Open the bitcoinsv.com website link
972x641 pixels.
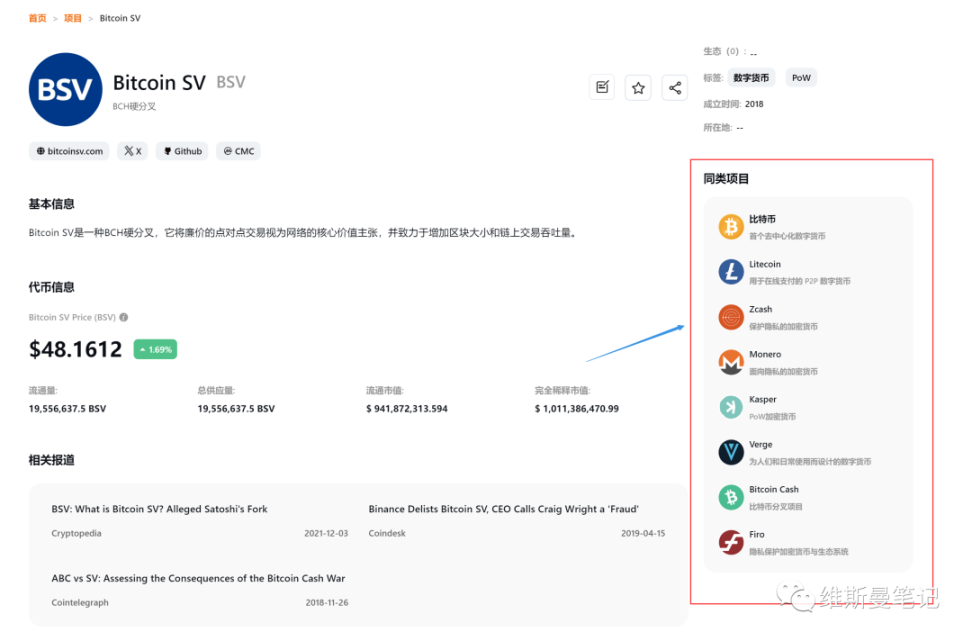click(69, 151)
